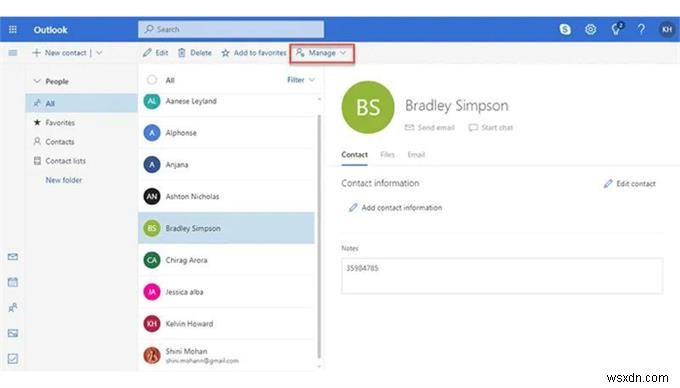Image resolution: width=680 pixels, height=388 pixels.
Task: Collapse the People section
Action: 37,81
